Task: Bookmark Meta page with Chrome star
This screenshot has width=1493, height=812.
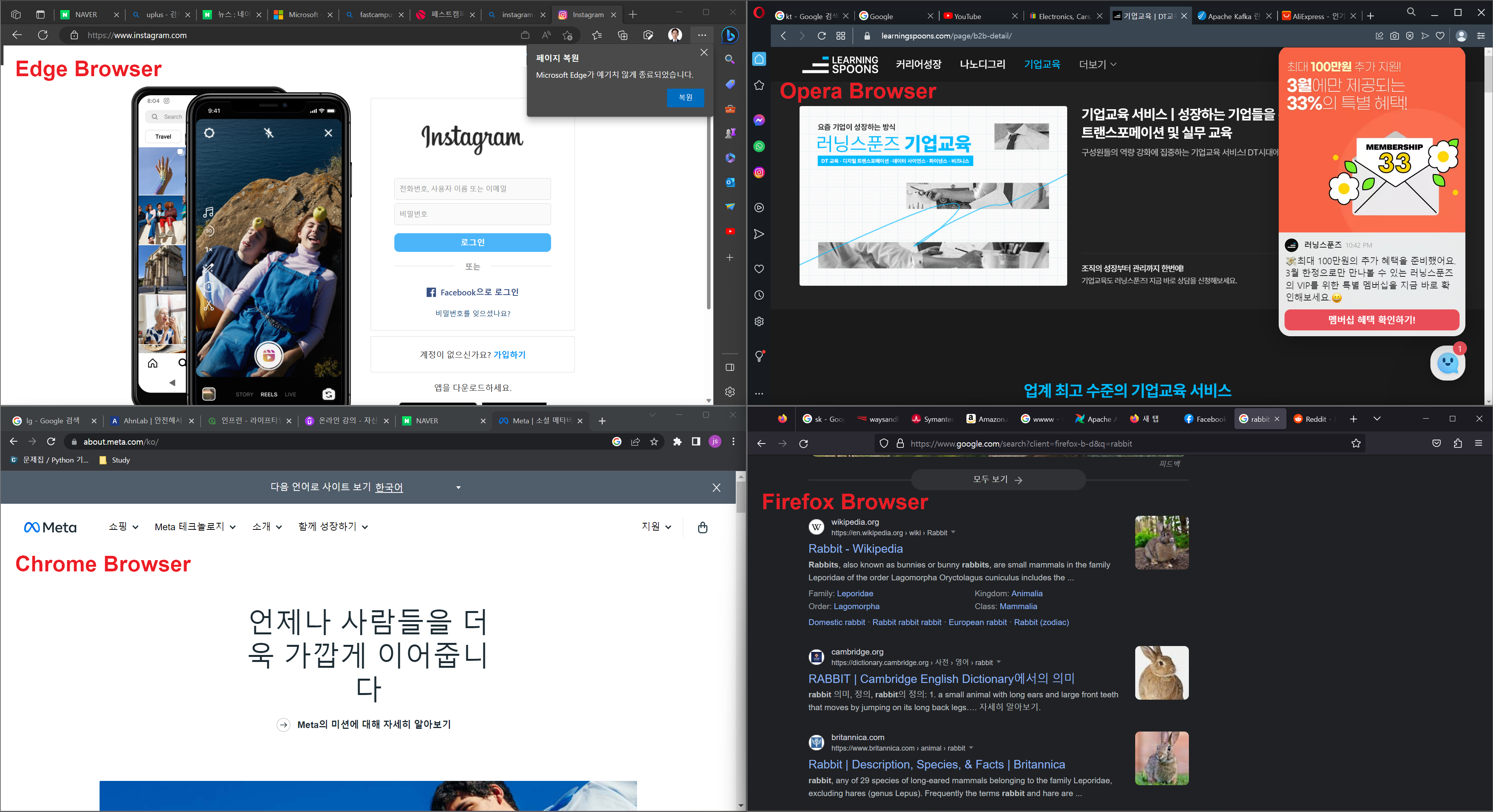Action: click(x=654, y=441)
